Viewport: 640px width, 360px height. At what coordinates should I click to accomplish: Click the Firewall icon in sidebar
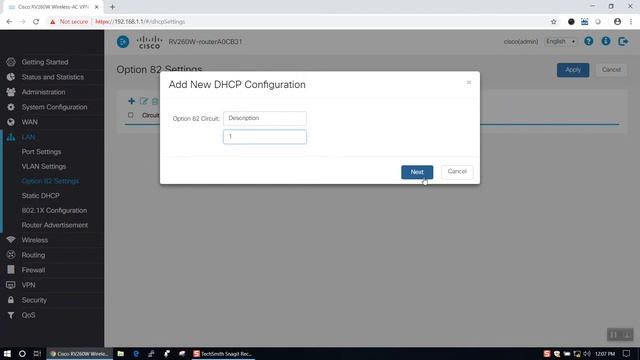(11, 270)
